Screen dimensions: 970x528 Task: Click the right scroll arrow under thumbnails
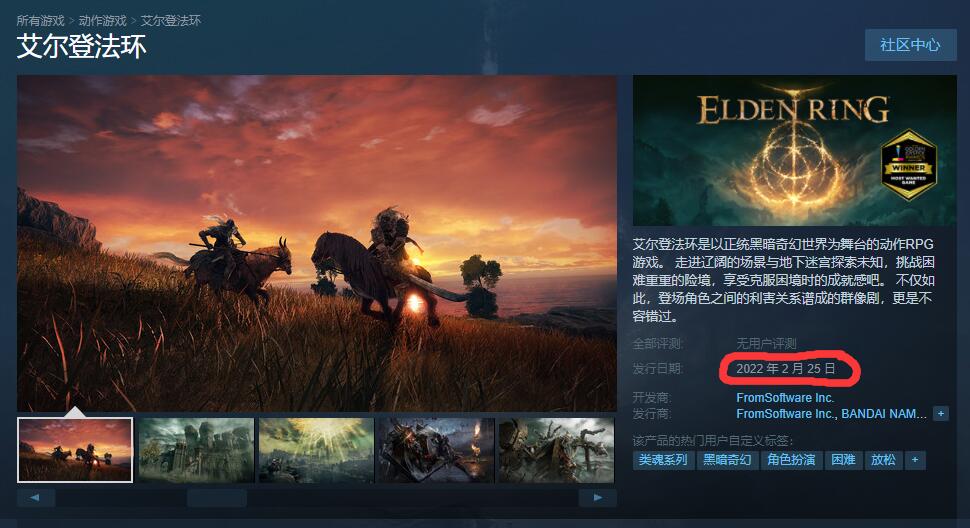[598, 498]
